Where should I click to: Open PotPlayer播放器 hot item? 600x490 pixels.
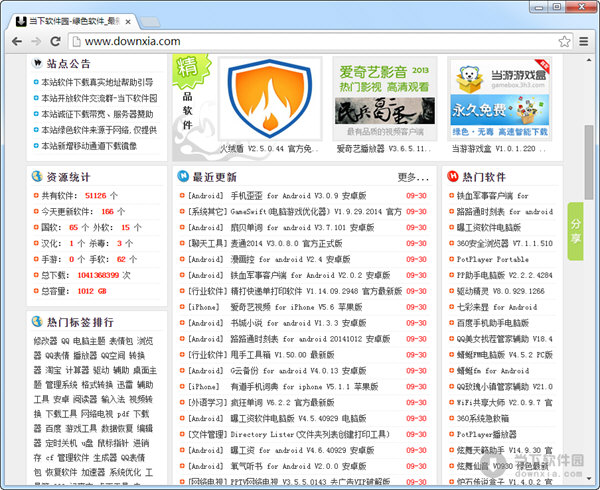coord(486,435)
